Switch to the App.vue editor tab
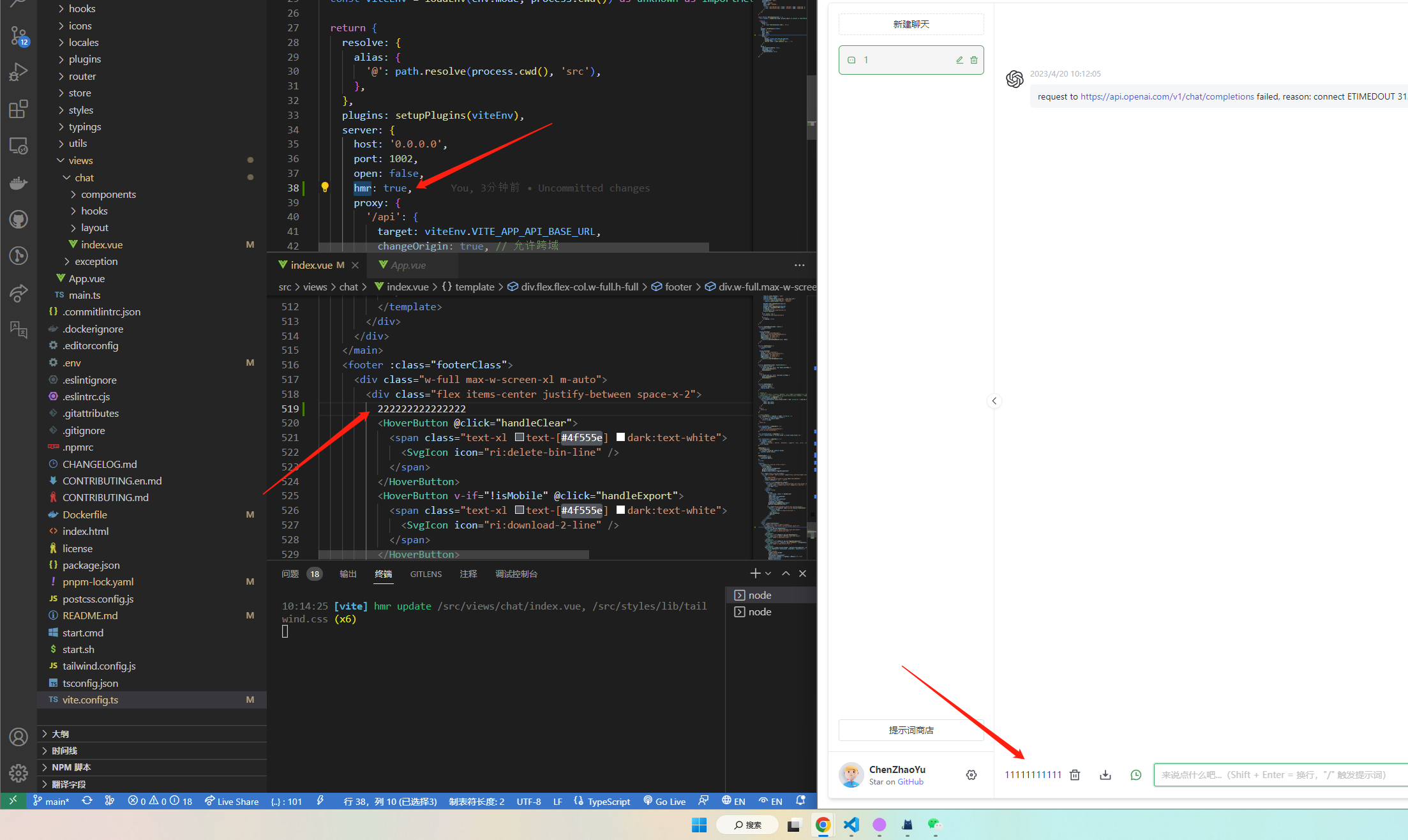1408x840 pixels. (407, 265)
